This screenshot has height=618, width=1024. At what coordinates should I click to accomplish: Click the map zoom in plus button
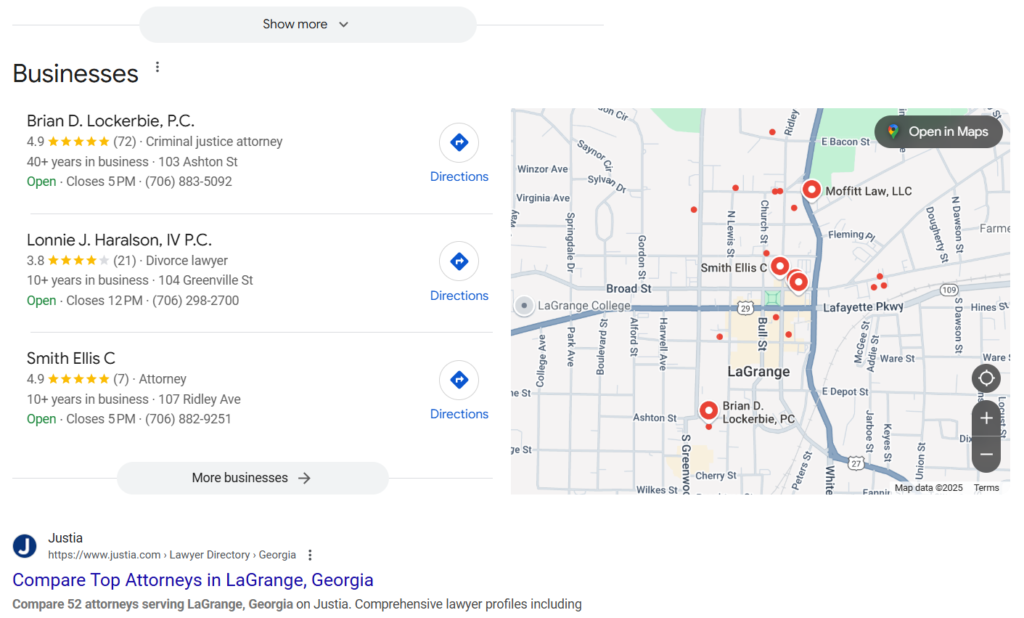click(x=986, y=418)
